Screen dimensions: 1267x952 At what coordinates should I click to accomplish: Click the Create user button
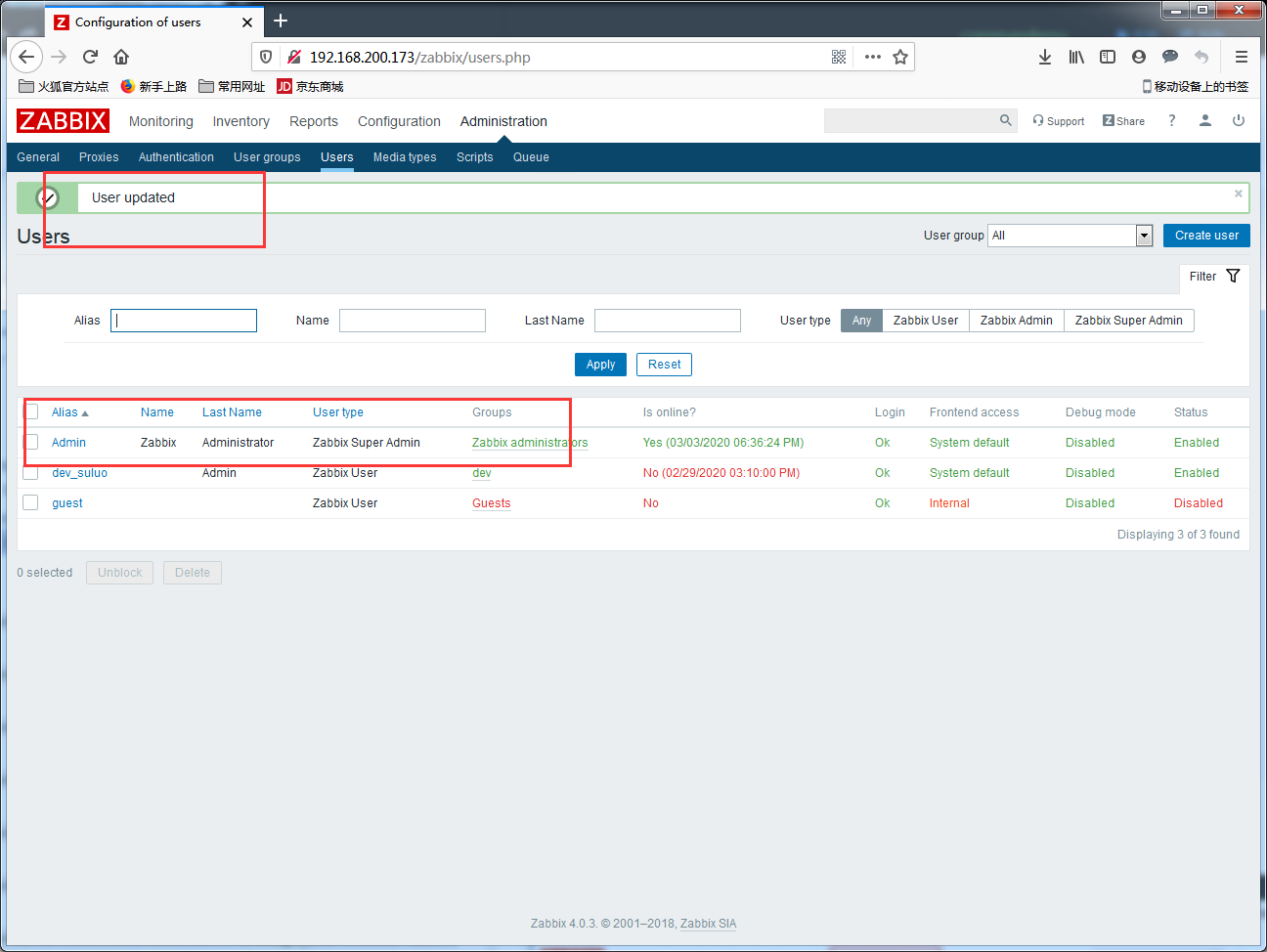(x=1206, y=236)
